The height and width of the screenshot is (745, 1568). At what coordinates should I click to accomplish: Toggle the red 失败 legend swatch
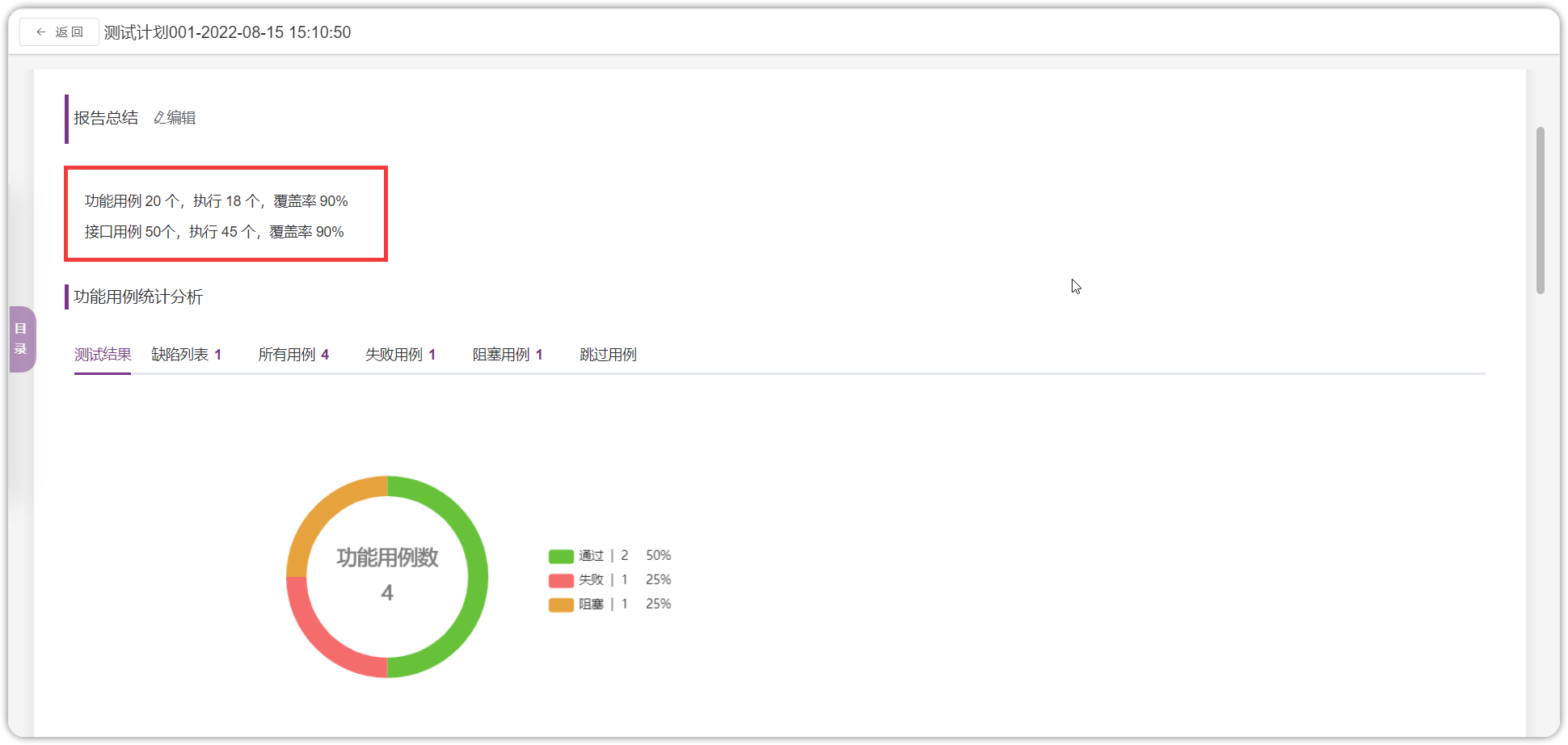pos(561,580)
